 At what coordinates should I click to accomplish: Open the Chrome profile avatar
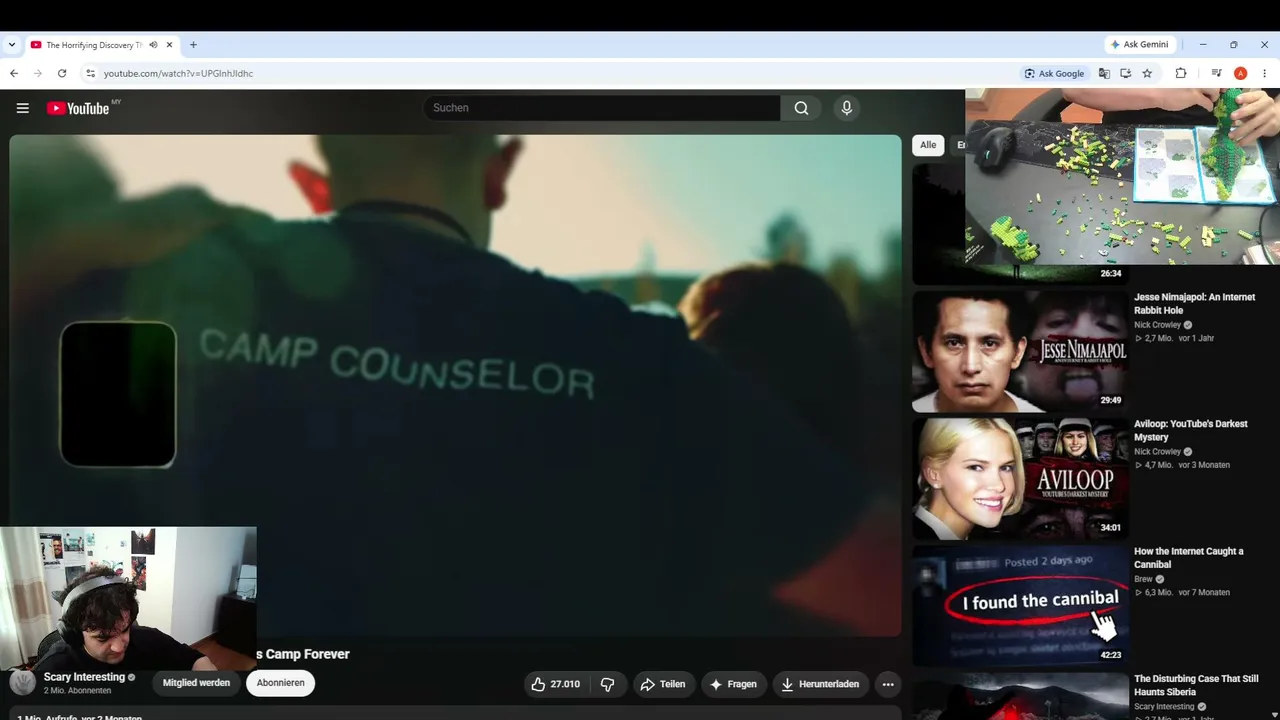[1241, 73]
